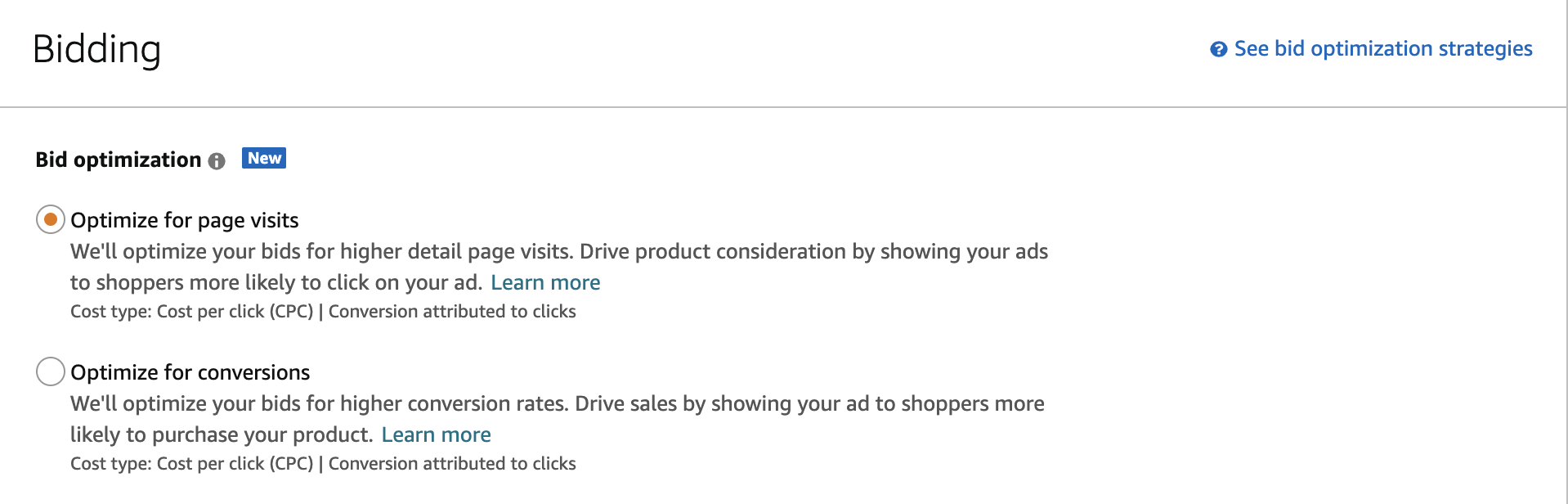This screenshot has width=1568, height=504.
Task: Open Learn more link under page visits
Action: 545,282
